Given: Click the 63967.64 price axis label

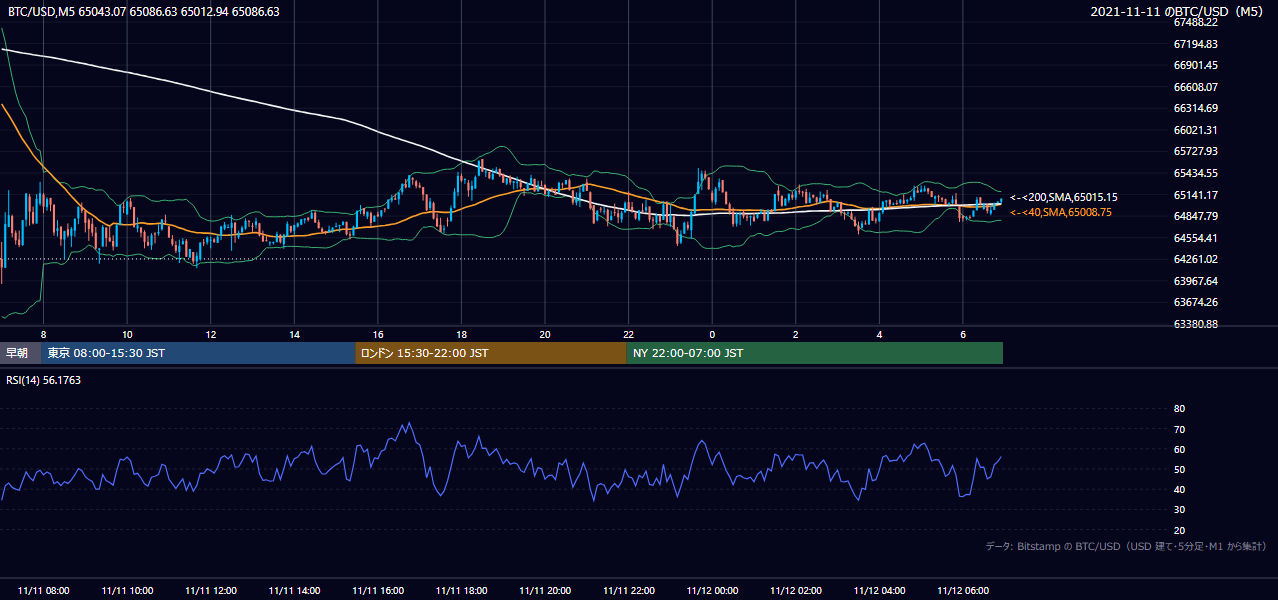Looking at the screenshot, I should pyautogui.click(x=1195, y=281).
